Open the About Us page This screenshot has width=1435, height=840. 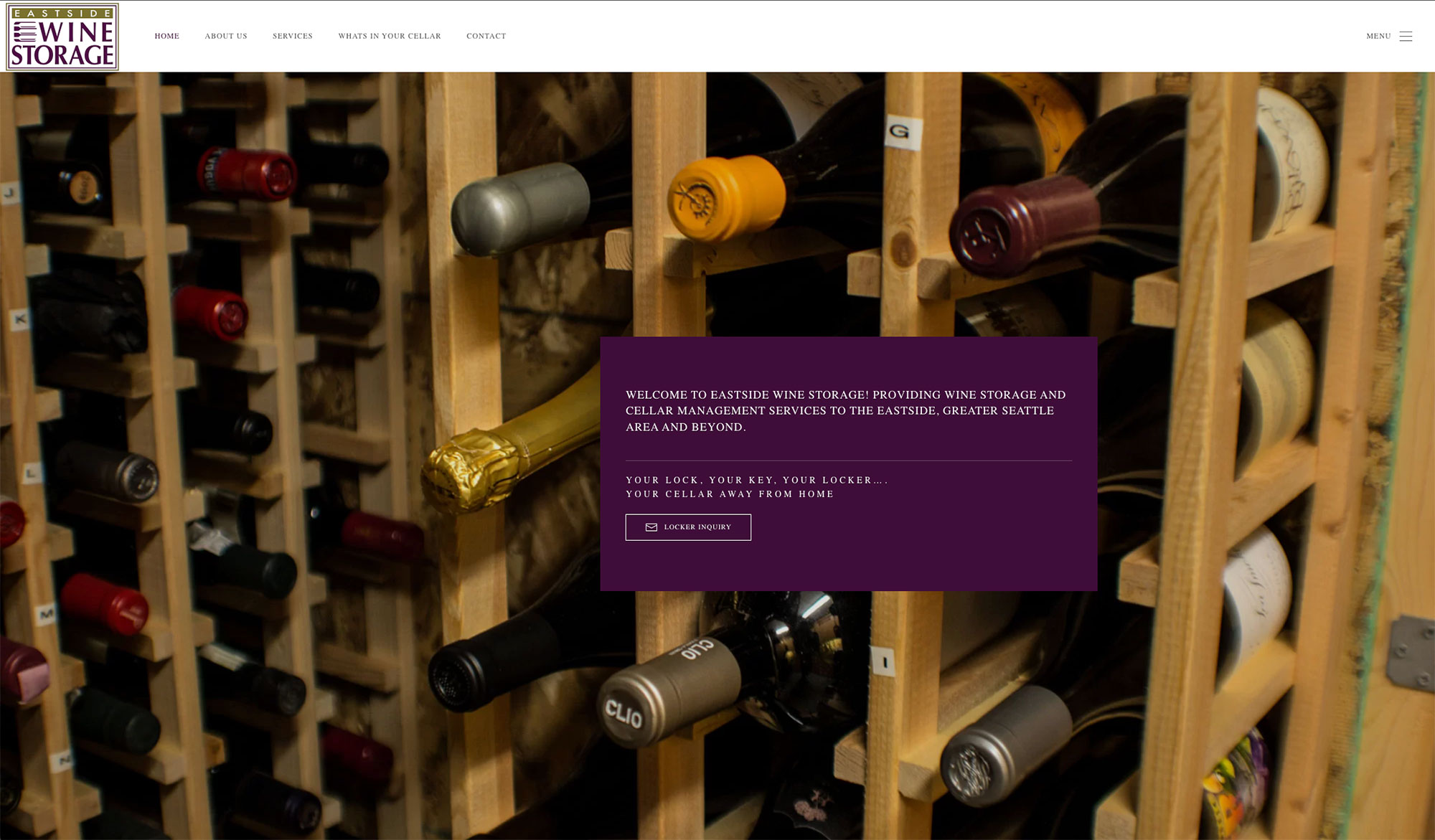[x=226, y=36]
